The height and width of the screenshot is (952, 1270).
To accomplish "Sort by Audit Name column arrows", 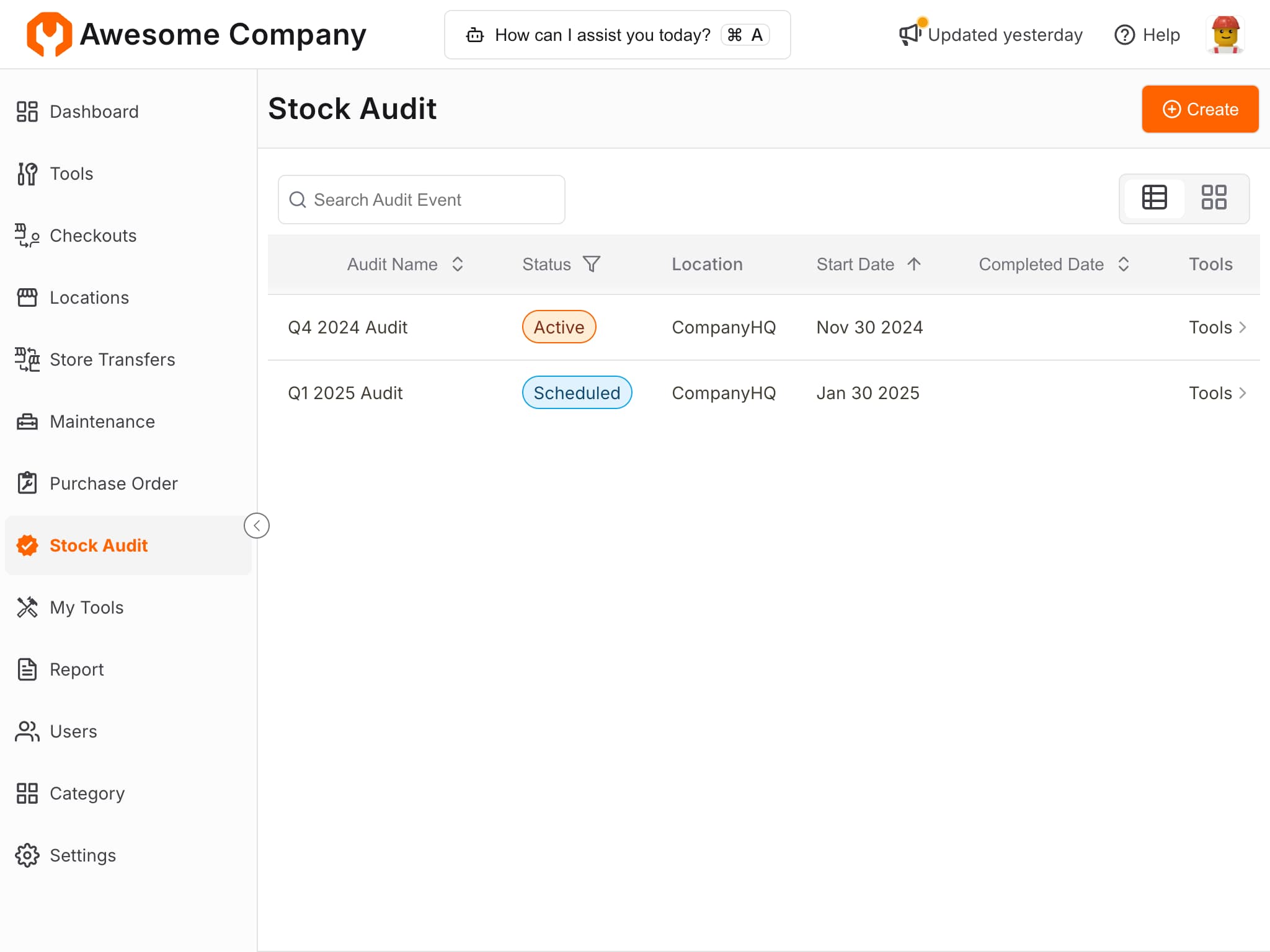I will pyautogui.click(x=458, y=264).
